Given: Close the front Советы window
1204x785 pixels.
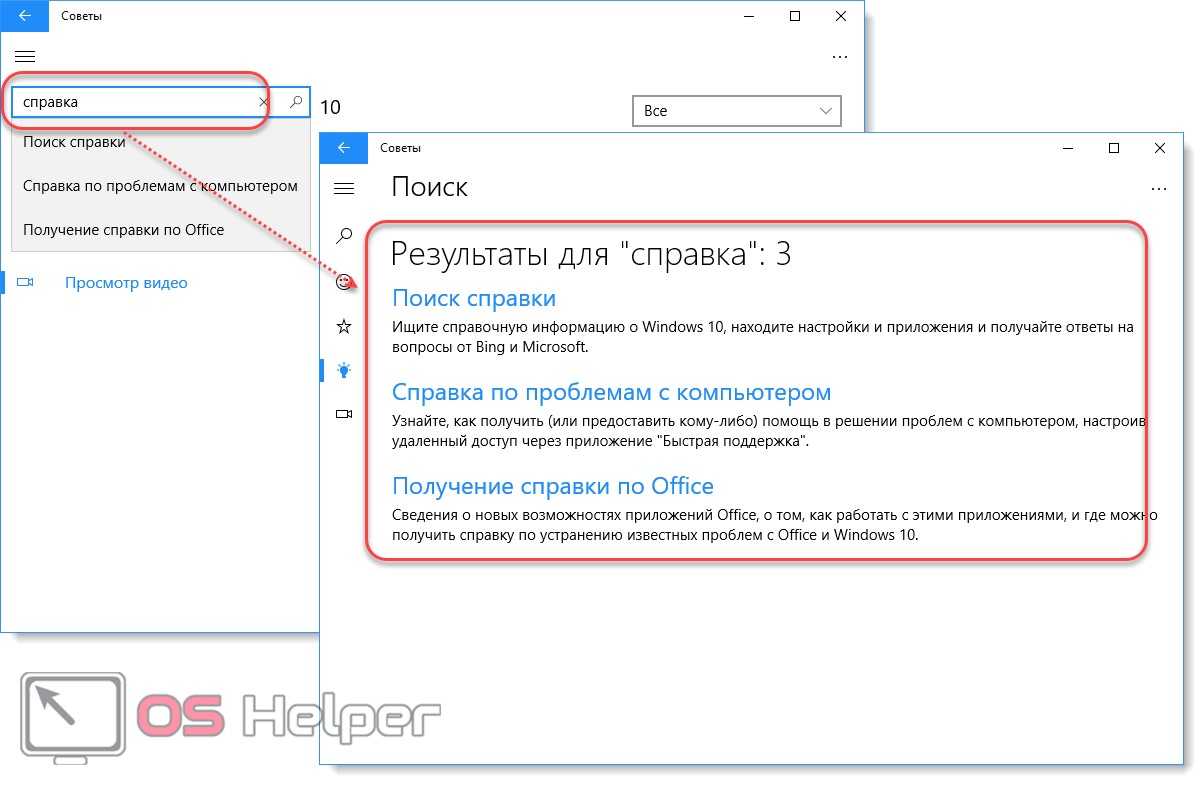Looking at the screenshot, I should click(1159, 148).
